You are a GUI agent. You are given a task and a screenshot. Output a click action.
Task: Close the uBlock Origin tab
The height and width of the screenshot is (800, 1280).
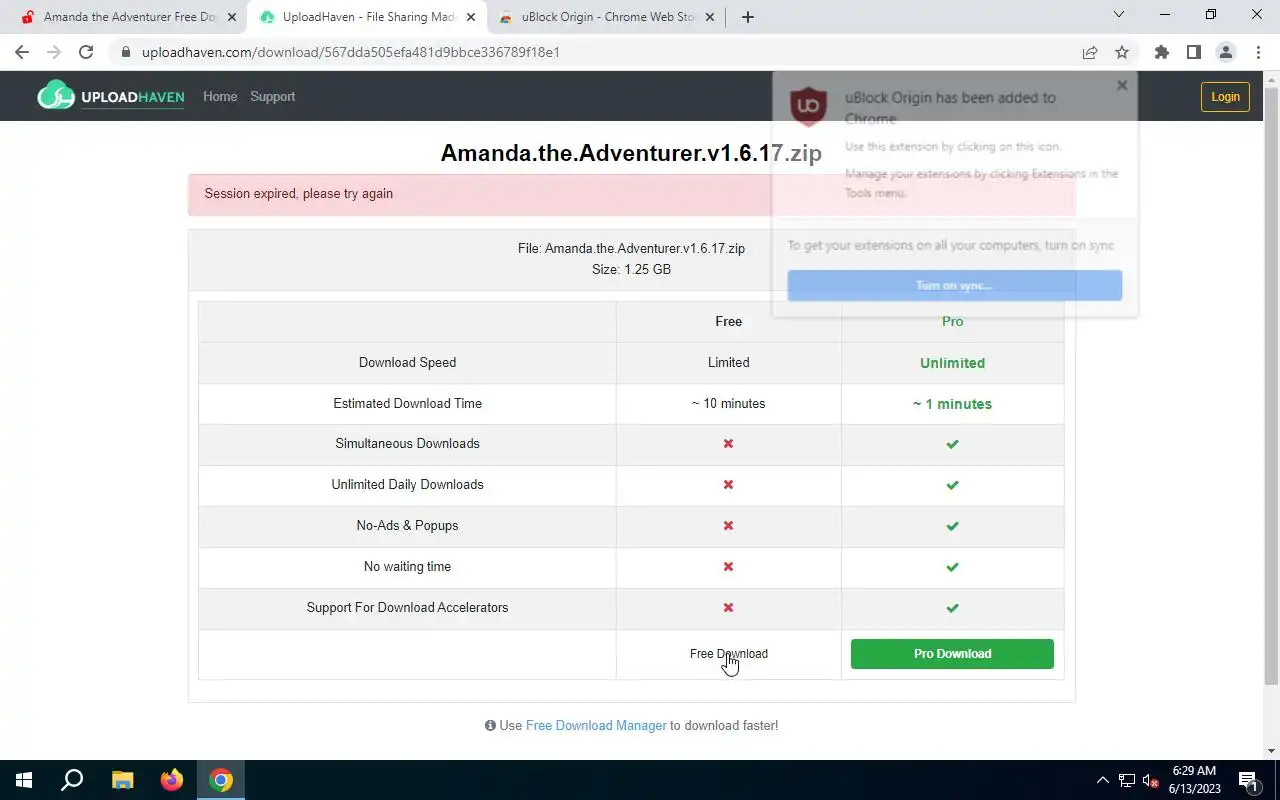tap(709, 17)
